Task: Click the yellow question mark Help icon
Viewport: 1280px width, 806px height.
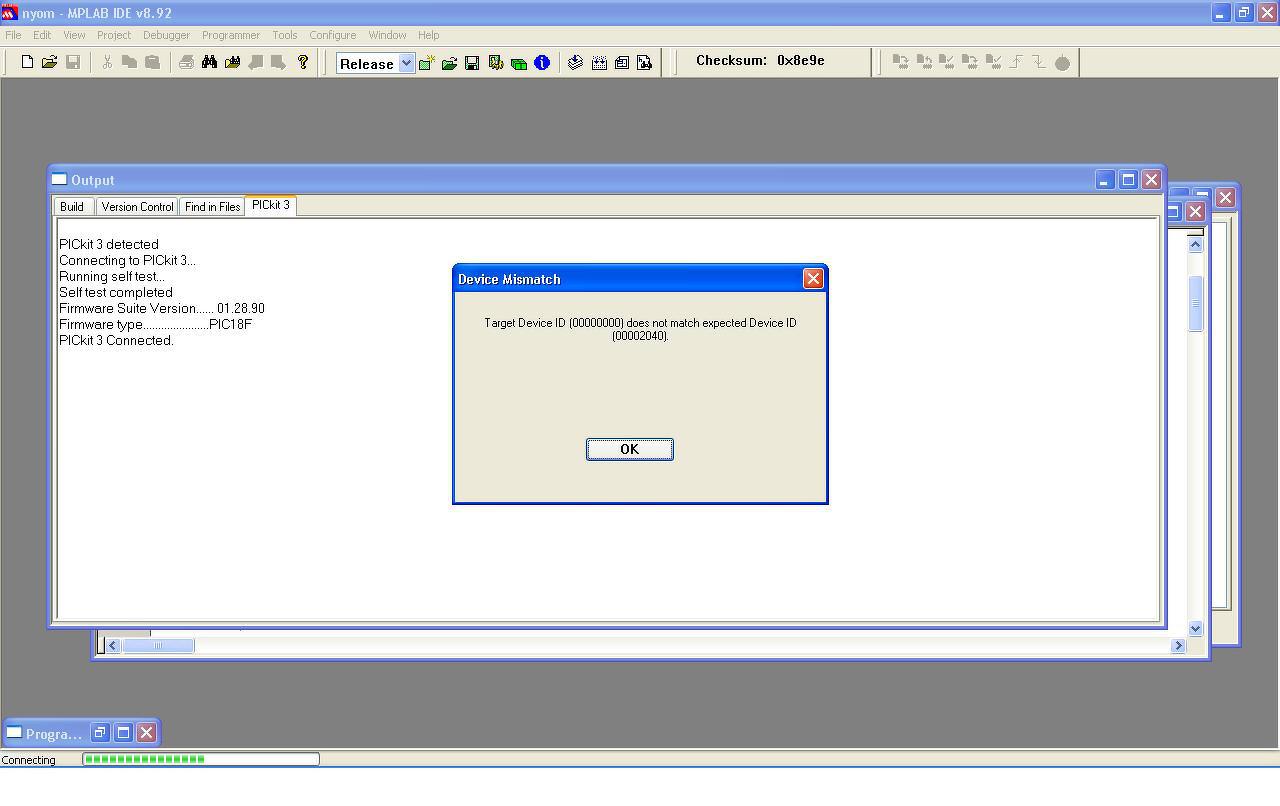Action: point(303,62)
